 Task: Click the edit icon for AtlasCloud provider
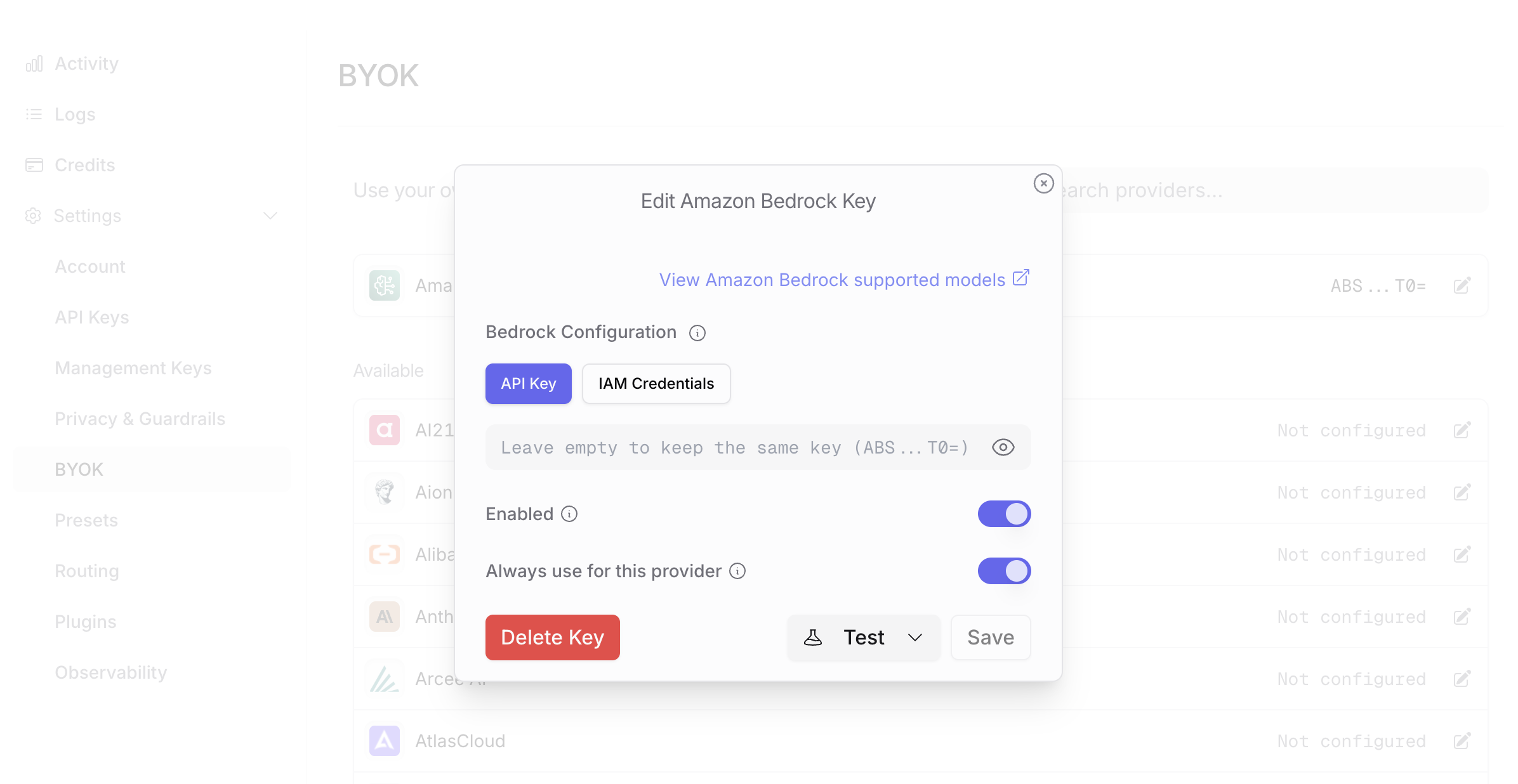pos(1462,741)
